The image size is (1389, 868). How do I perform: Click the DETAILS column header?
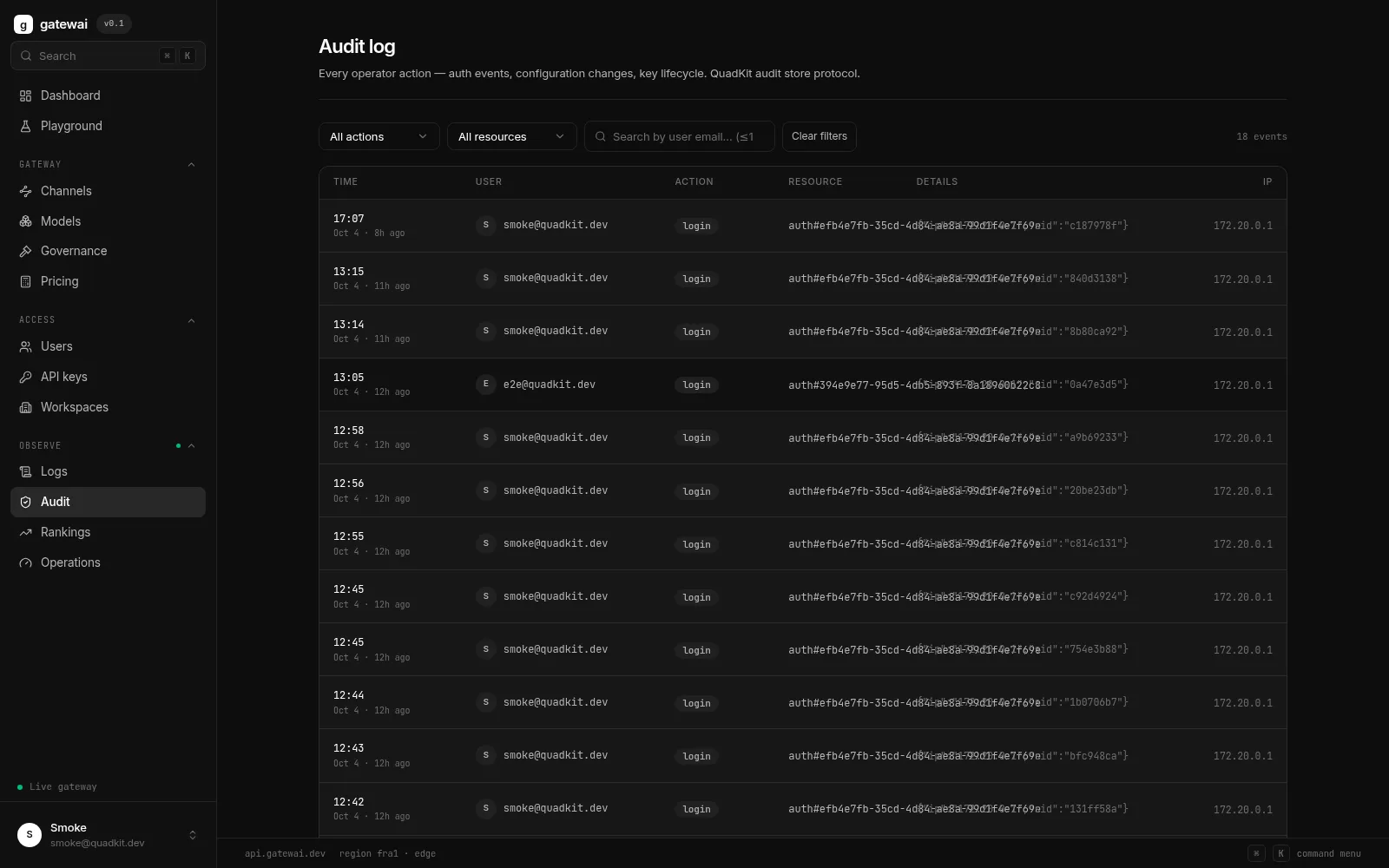tap(937, 181)
